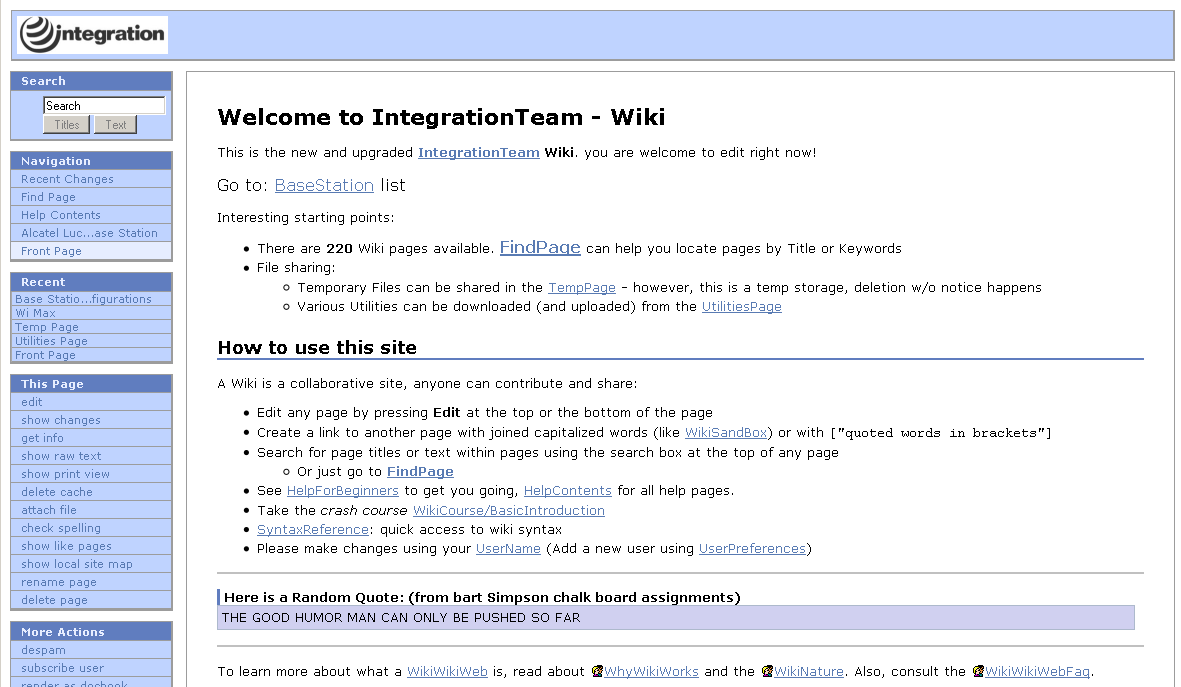Click the WikiWikiWebFaq interwiki icon
The height and width of the screenshot is (687, 1181).
[x=978, y=671]
